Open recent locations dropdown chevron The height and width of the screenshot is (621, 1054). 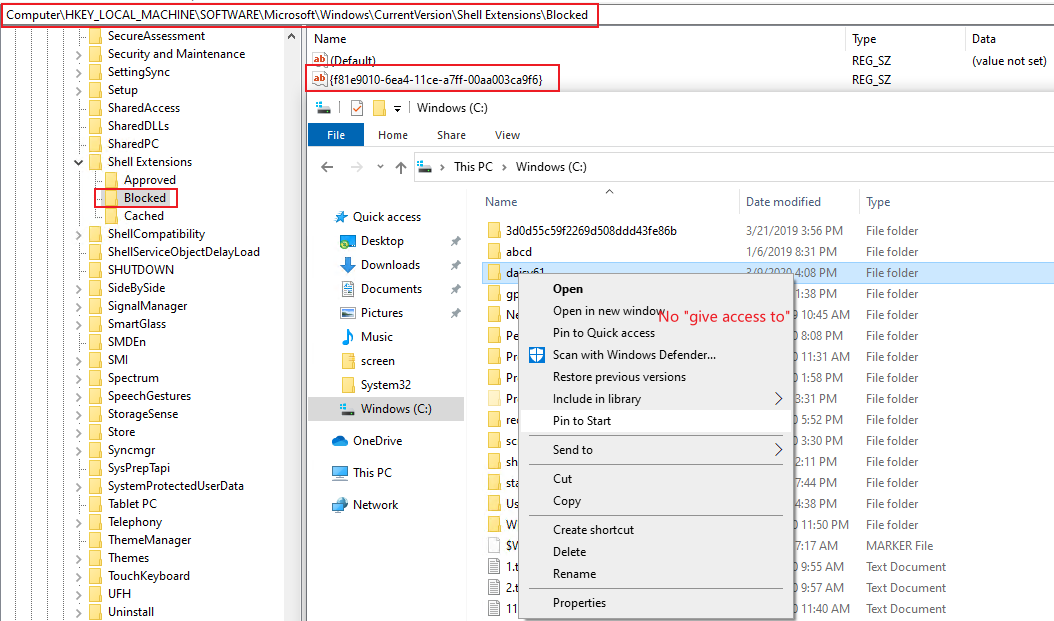pos(380,167)
